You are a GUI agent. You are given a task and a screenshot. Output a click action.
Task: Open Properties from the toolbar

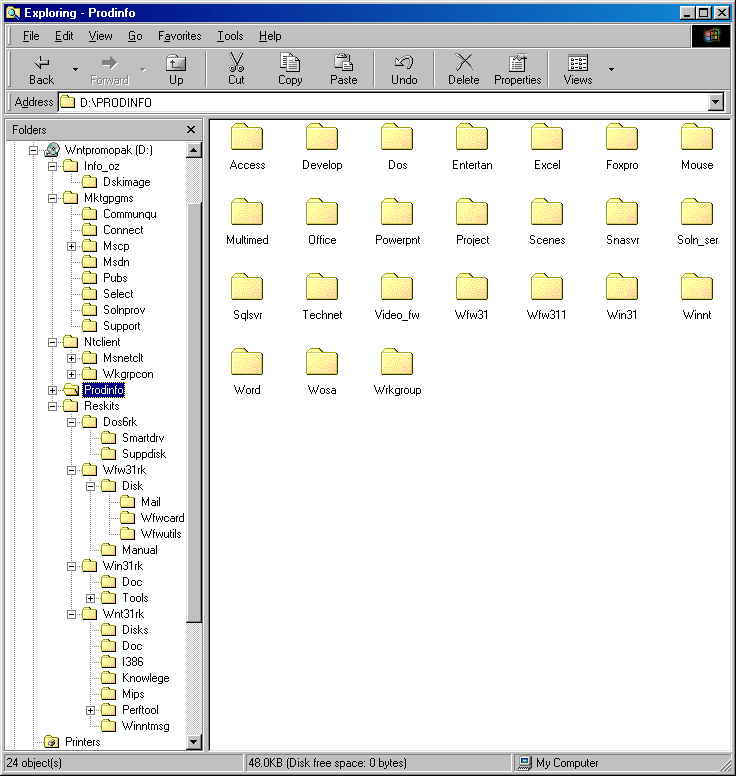pyautogui.click(x=518, y=70)
